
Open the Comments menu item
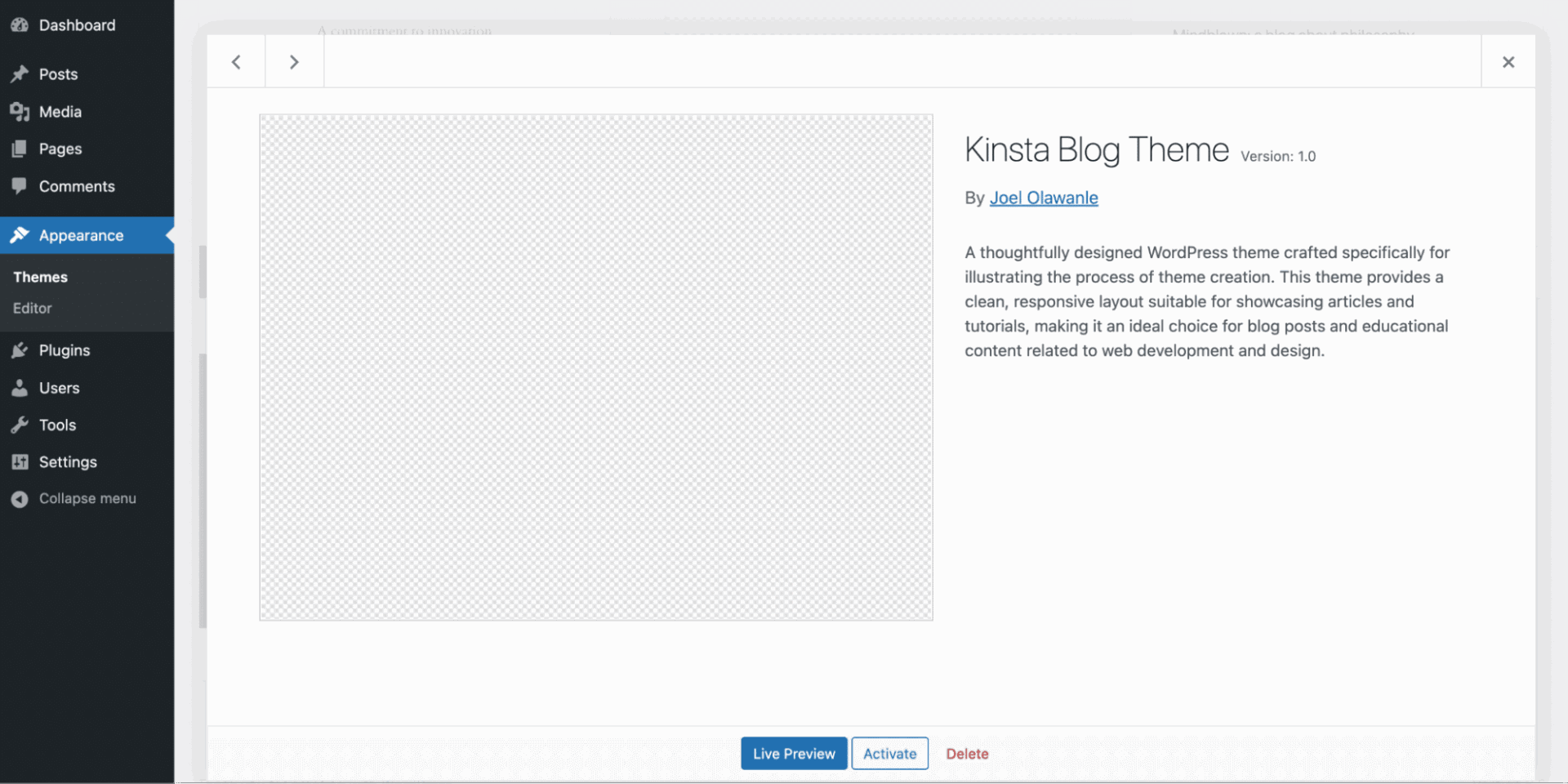(x=87, y=186)
